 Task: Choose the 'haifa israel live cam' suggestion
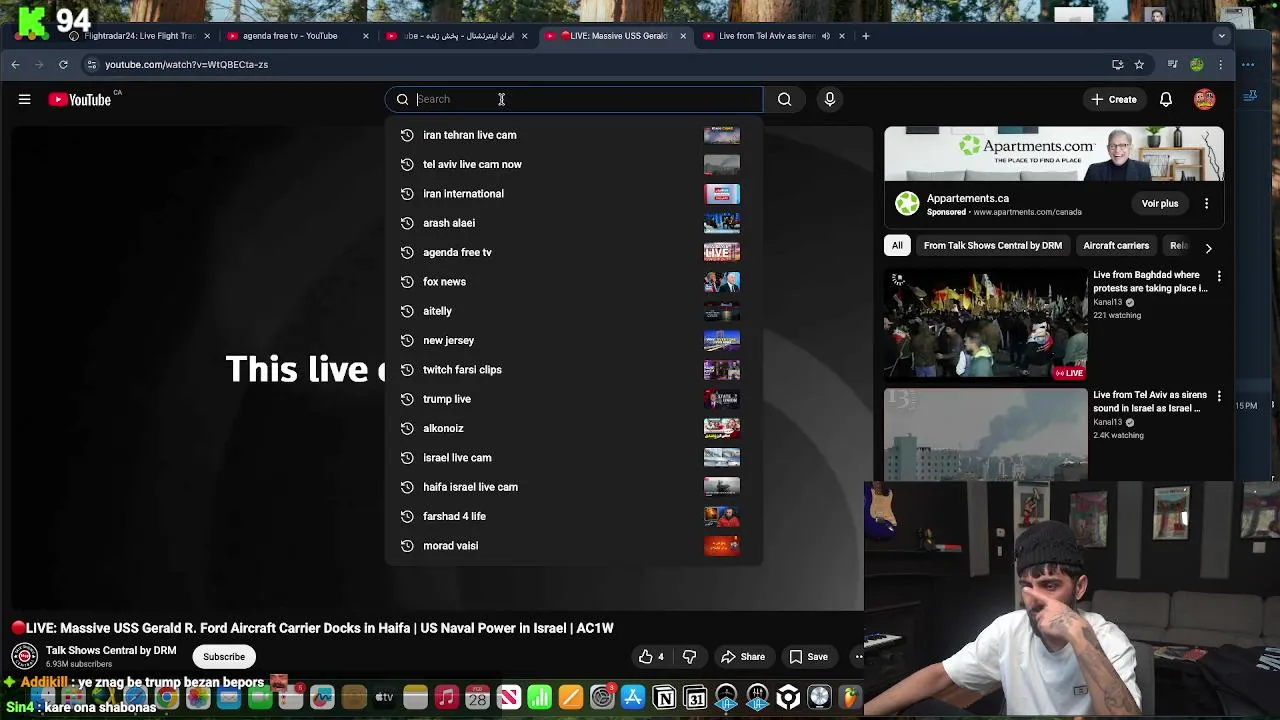(x=574, y=487)
